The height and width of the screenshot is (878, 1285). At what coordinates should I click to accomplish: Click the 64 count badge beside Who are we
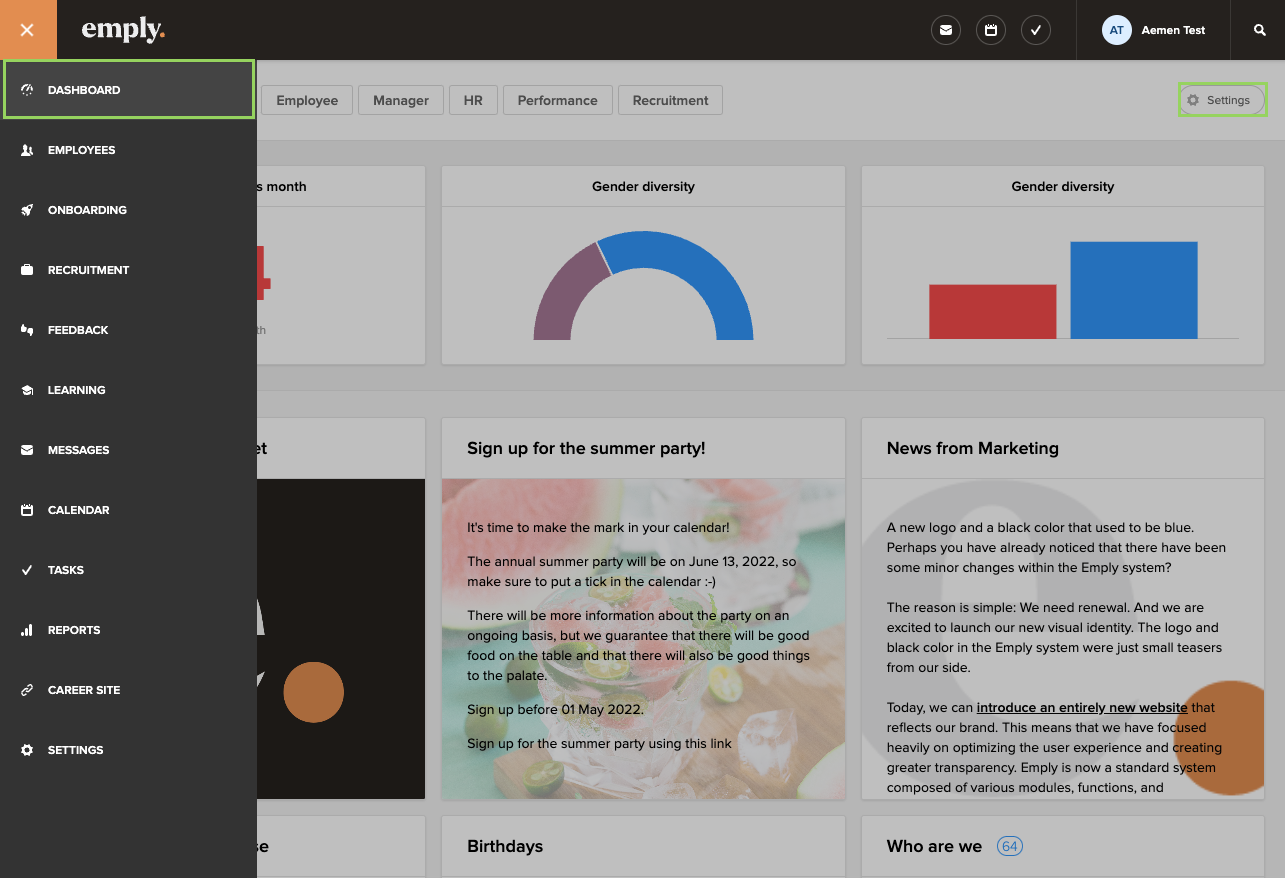click(x=1009, y=846)
